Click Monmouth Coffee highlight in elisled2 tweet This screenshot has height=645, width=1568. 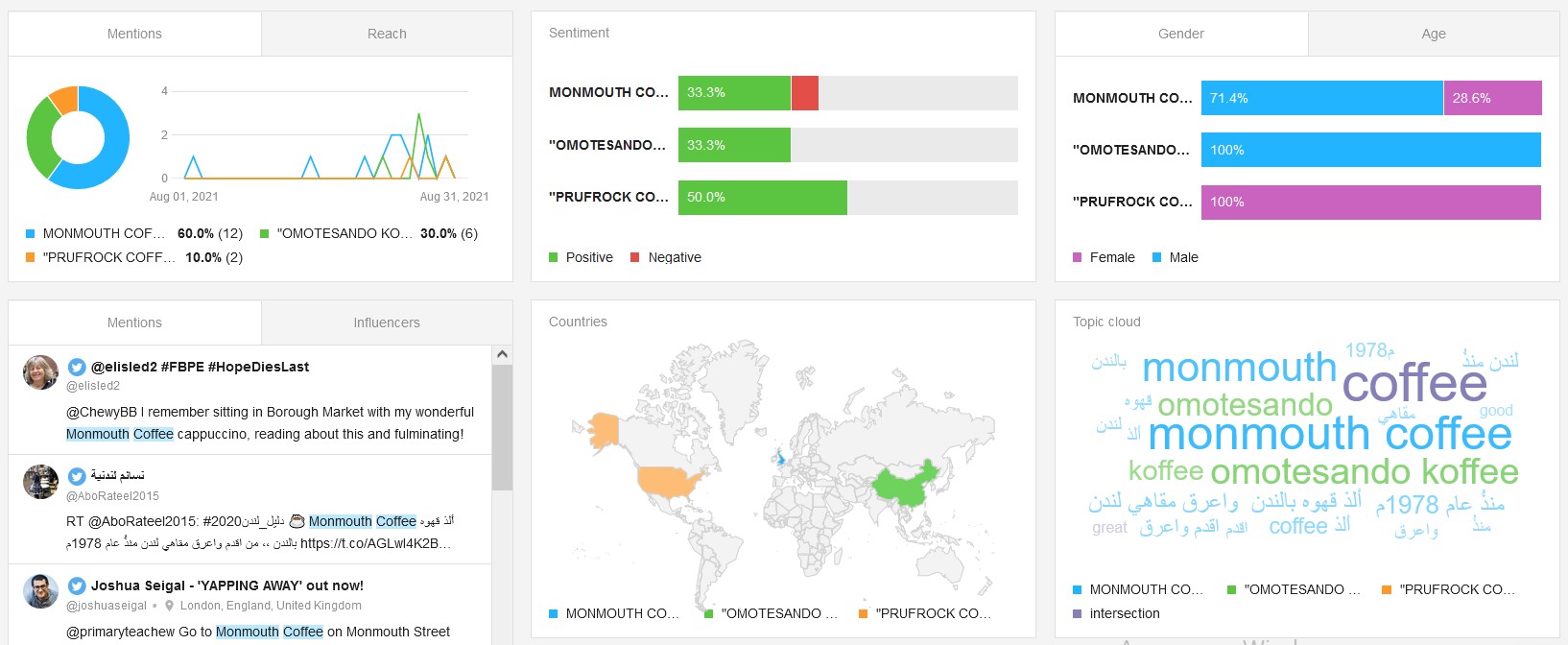point(120,434)
